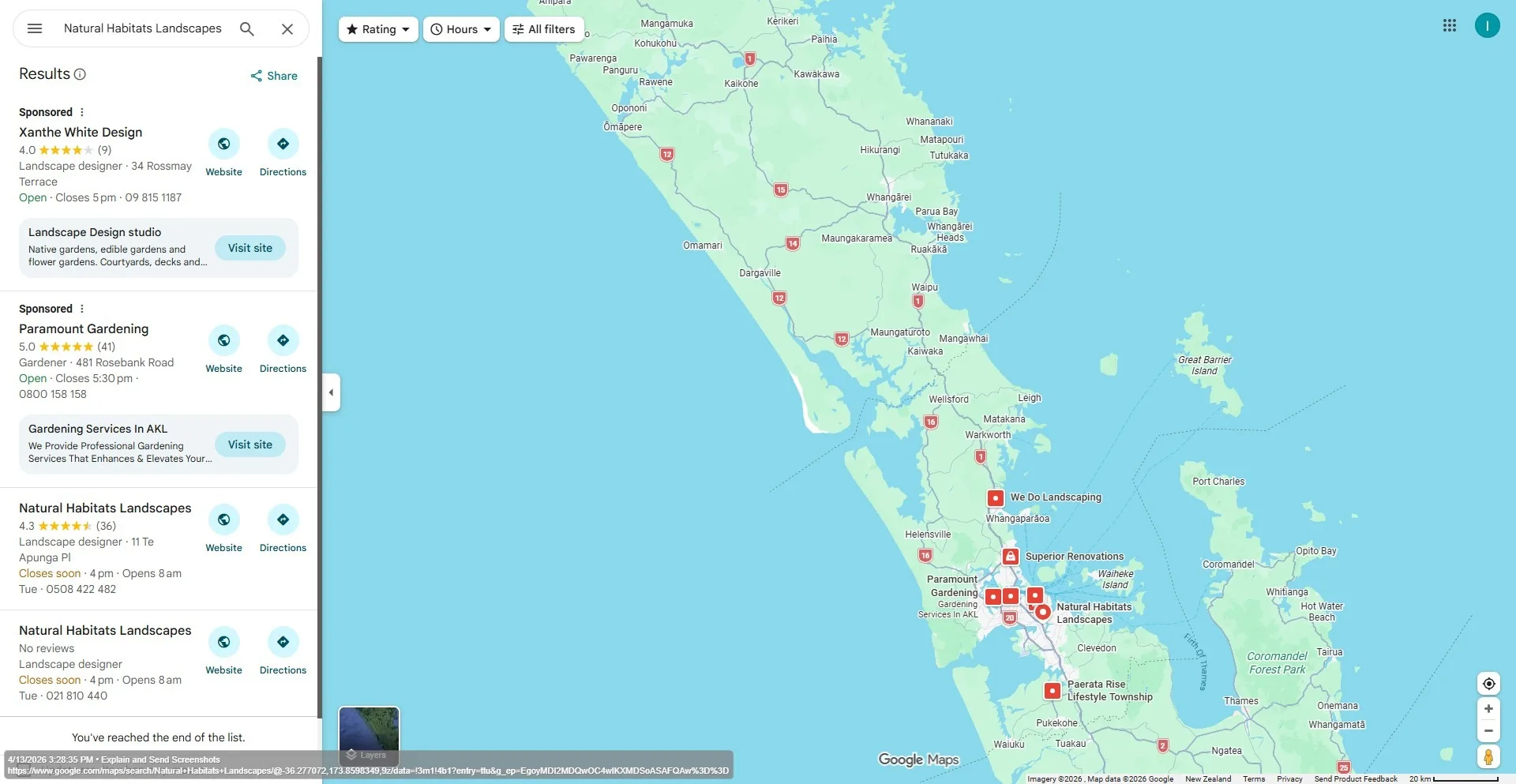Screen dimensions: 1516x784
Task: Get directions to Natural Habitats Landscapes with no reviews
Action: coord(283,642)
